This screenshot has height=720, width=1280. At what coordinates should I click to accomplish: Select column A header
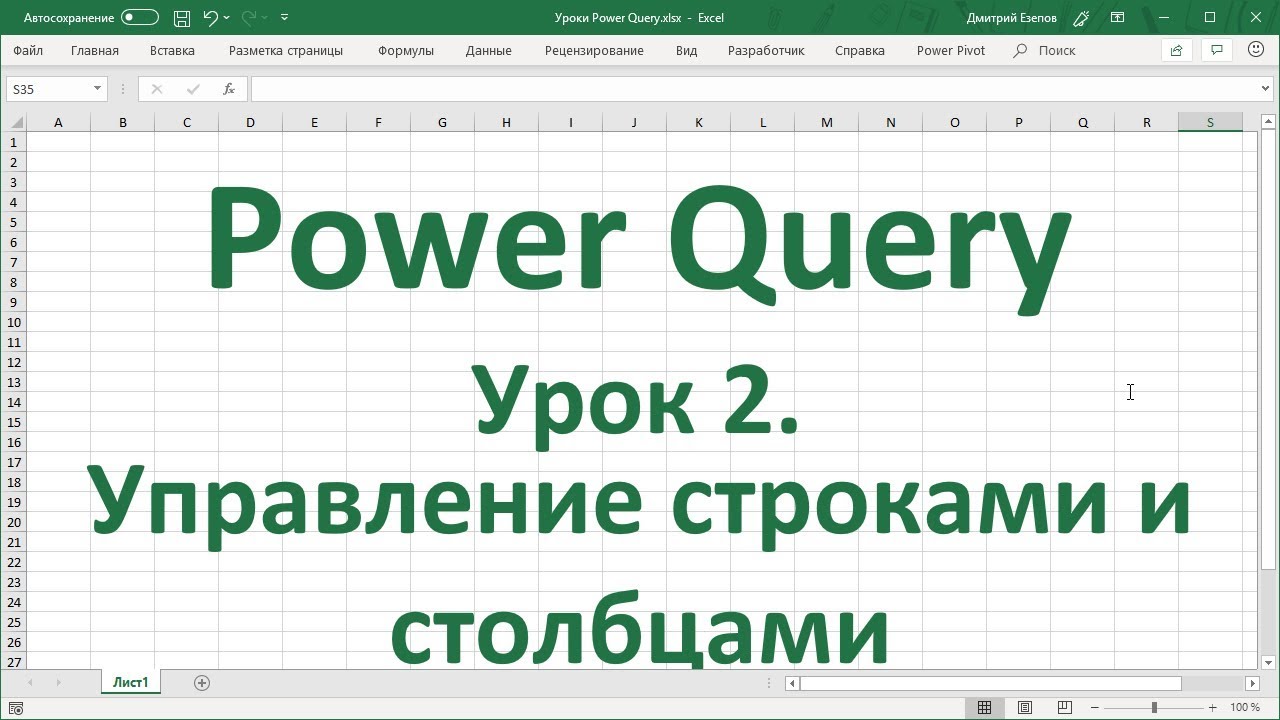(x=58, y=123)
